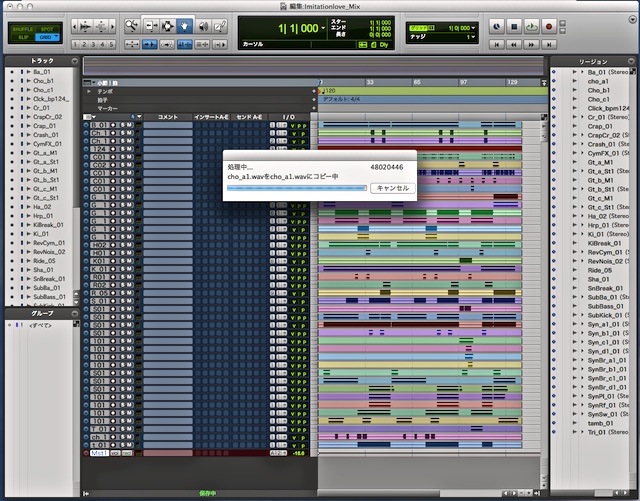640x501 pixels.
Task: Expand the テンポ tempo ruler
Action: 89,91
